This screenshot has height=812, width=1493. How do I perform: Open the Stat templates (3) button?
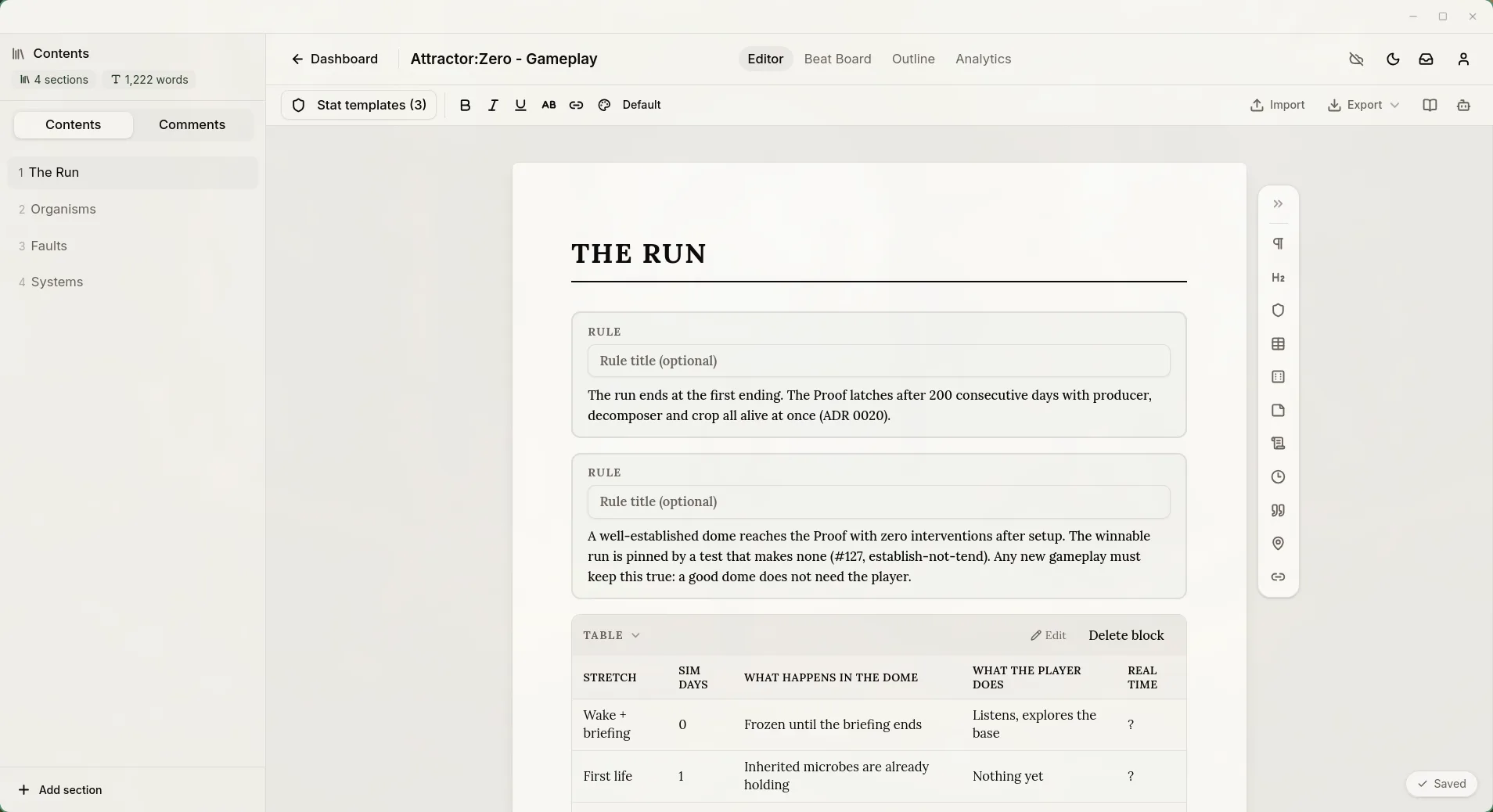coord(358,105)
